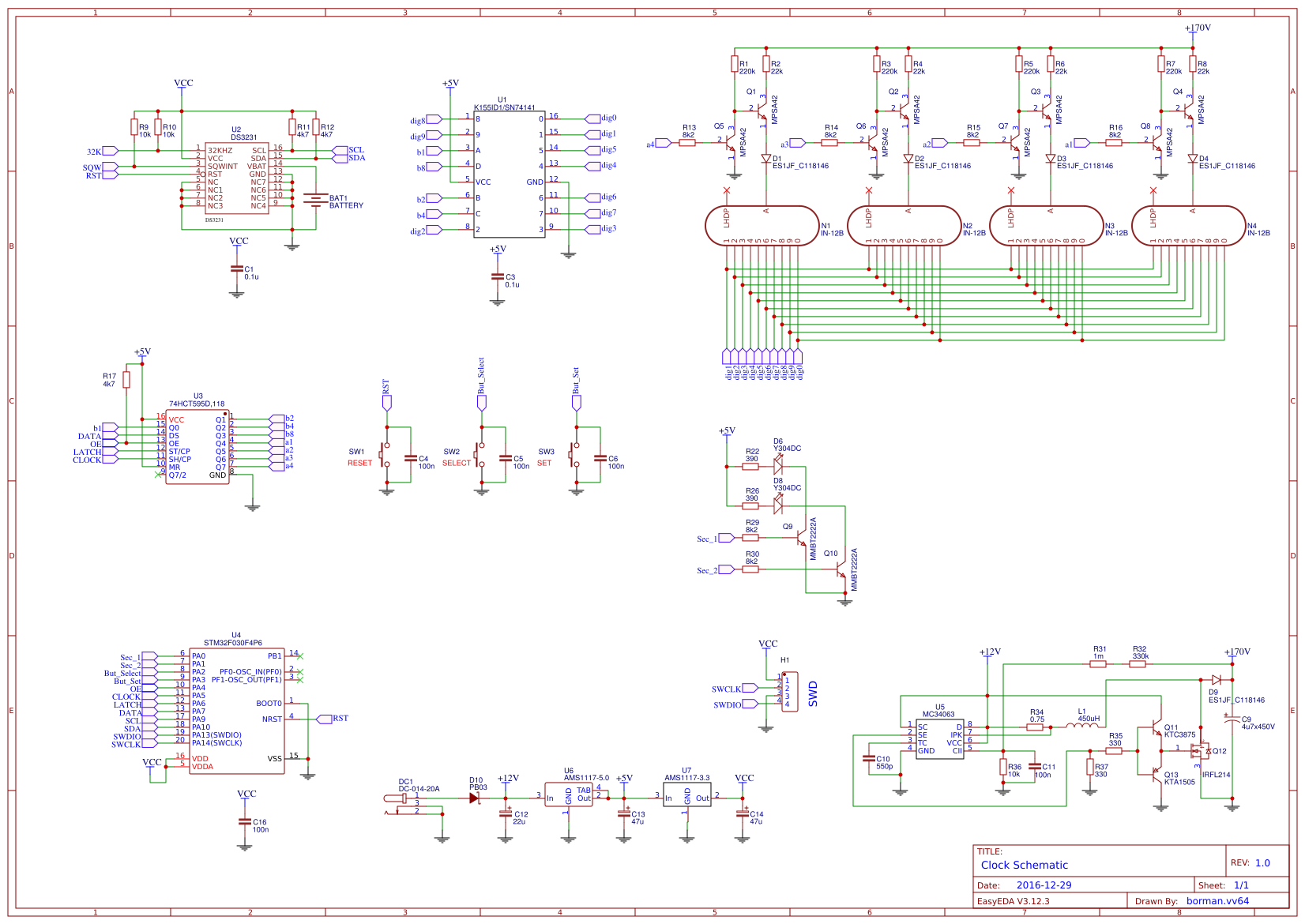Click the TITLE field Clock Schematic
Viewport: 1305px width, 924px height.
pos(1023,865)
